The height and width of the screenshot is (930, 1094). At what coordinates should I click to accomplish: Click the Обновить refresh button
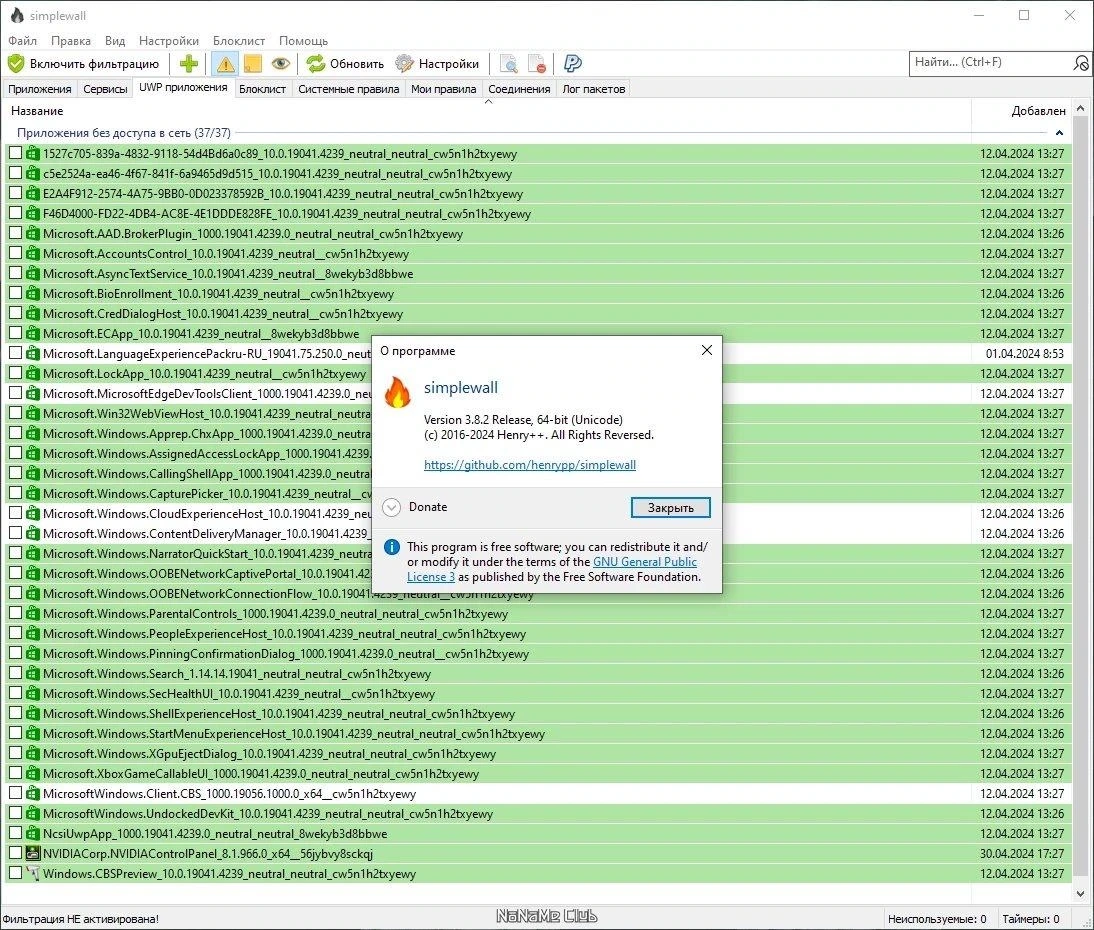click(345, 64)
